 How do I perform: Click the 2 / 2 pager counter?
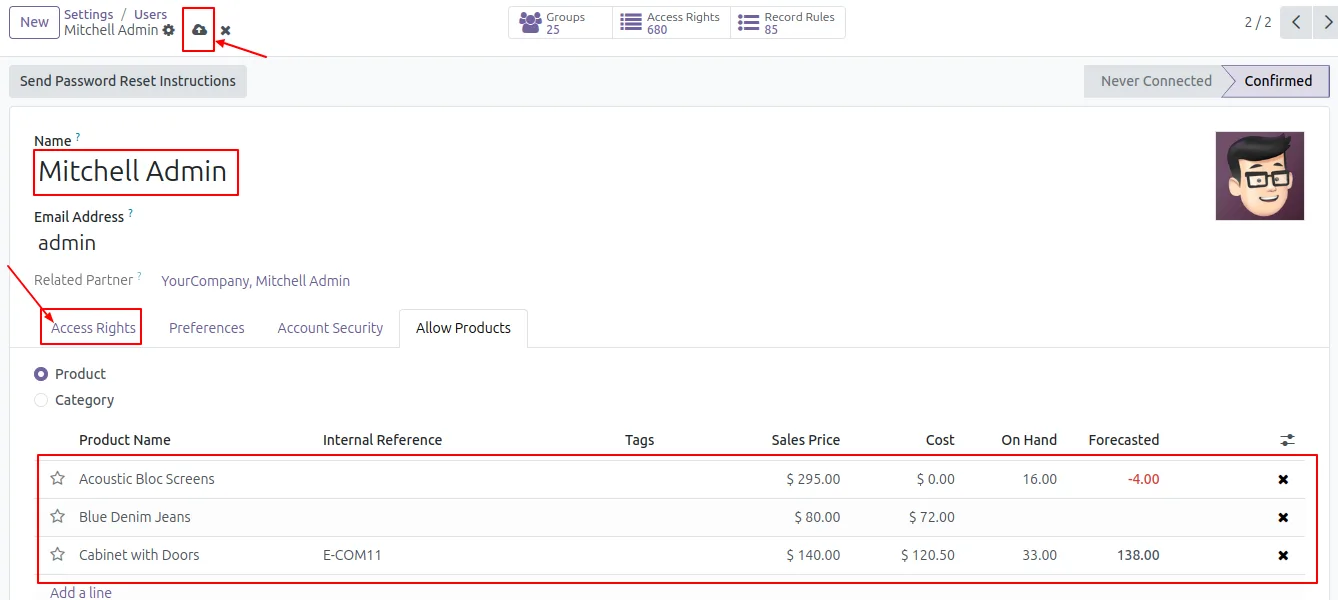pyautogui.click(x=1258, y=22)
